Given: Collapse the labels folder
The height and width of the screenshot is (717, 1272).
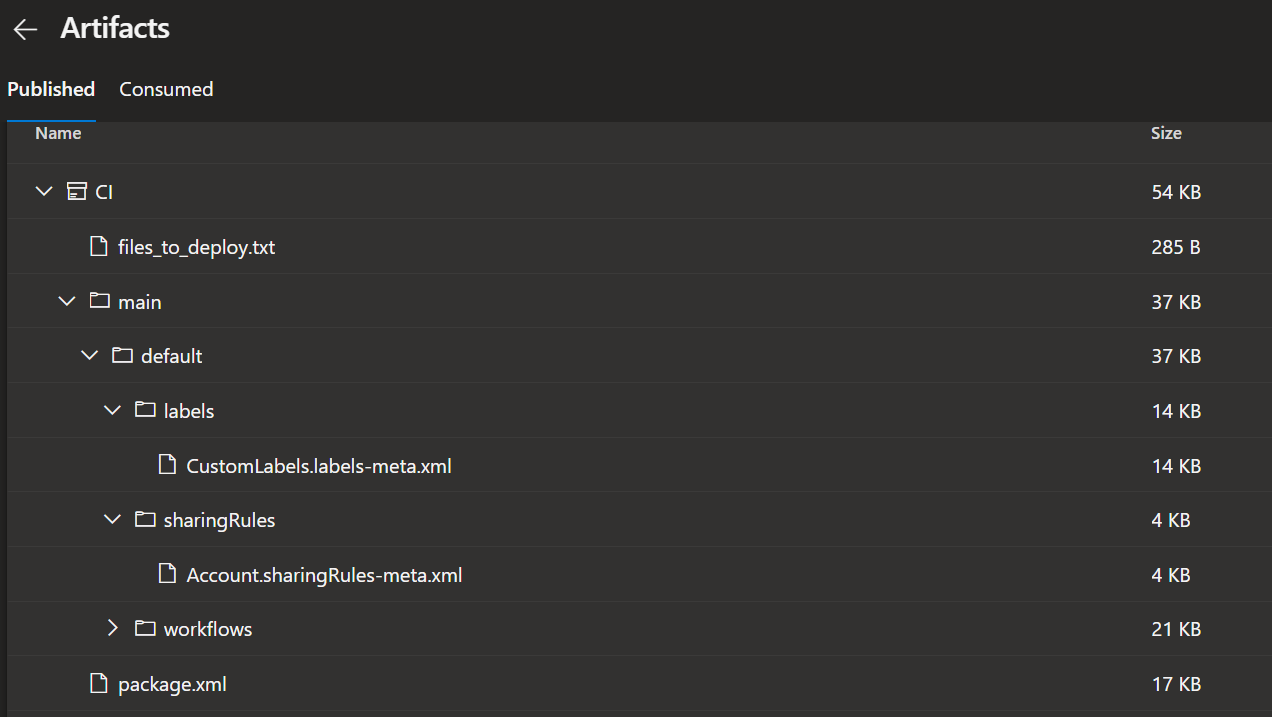Looking at the screenshot, I should 112,410.
